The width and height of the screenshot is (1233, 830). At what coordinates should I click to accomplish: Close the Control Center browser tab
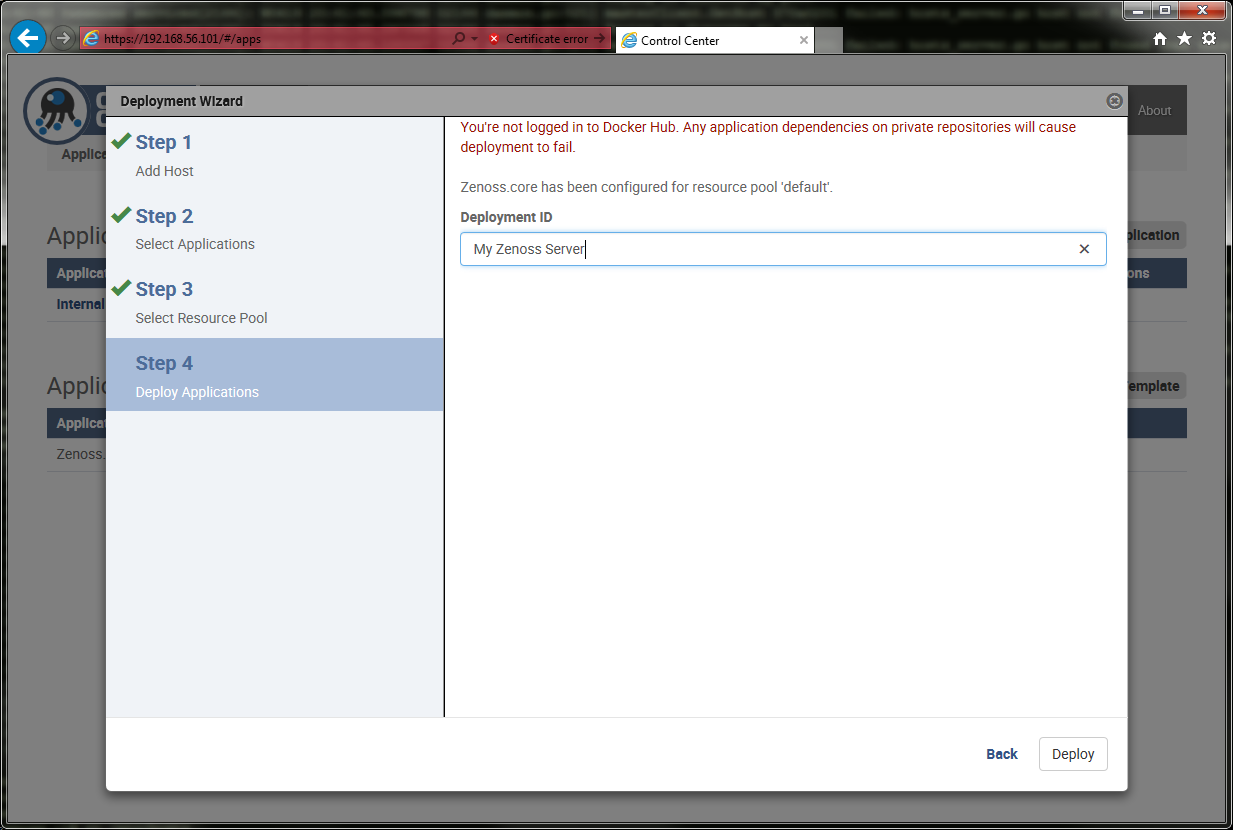803,40
